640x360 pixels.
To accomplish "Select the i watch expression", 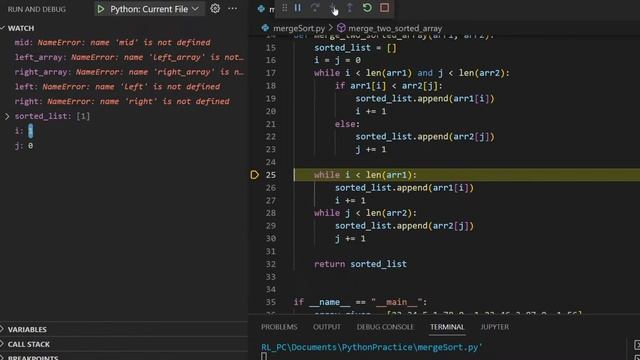I will pos(24,131).
